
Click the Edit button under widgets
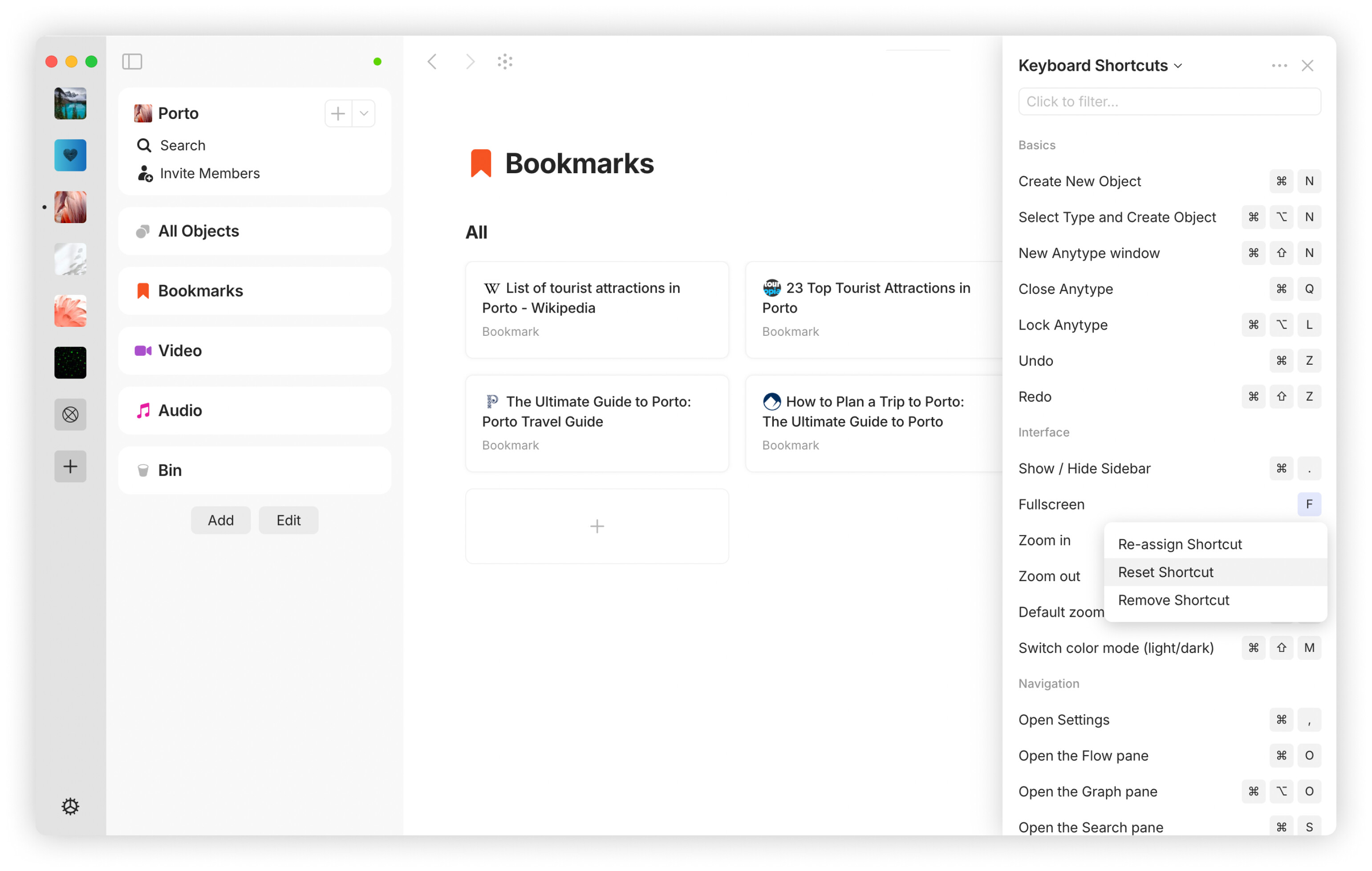click(x=288, y=520)
